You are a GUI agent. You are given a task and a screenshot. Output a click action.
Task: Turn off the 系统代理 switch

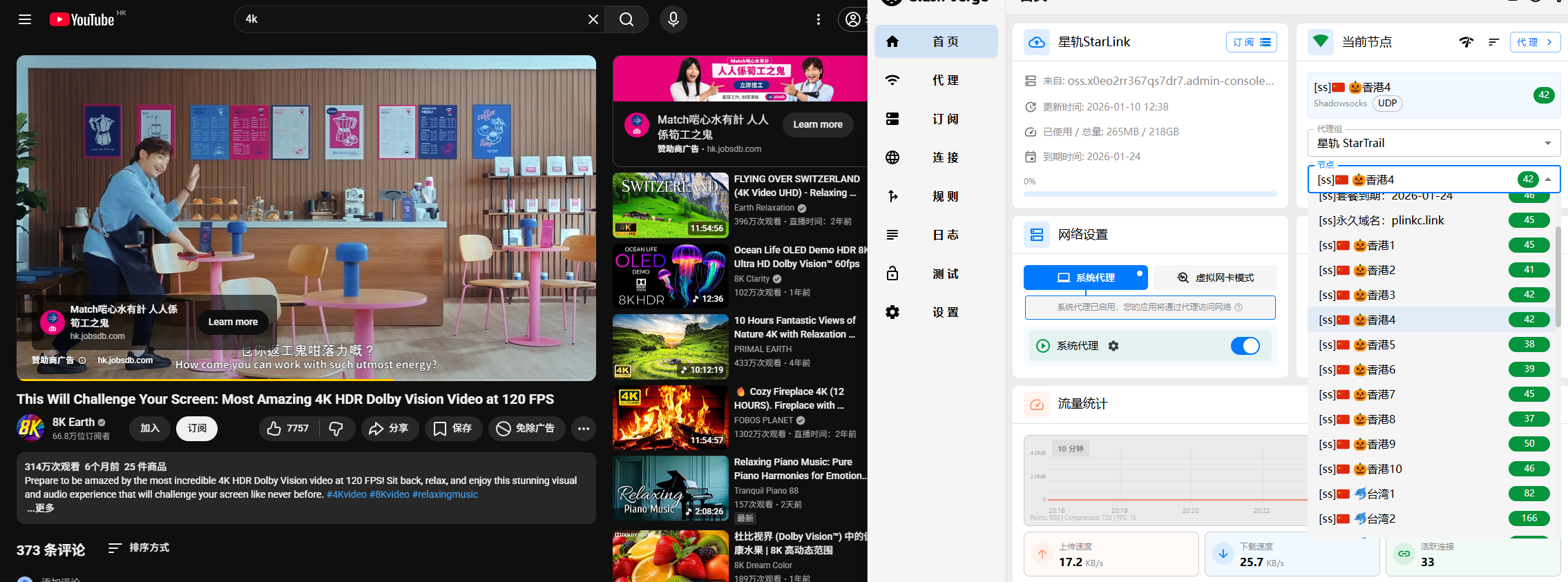coord(1245,346)
